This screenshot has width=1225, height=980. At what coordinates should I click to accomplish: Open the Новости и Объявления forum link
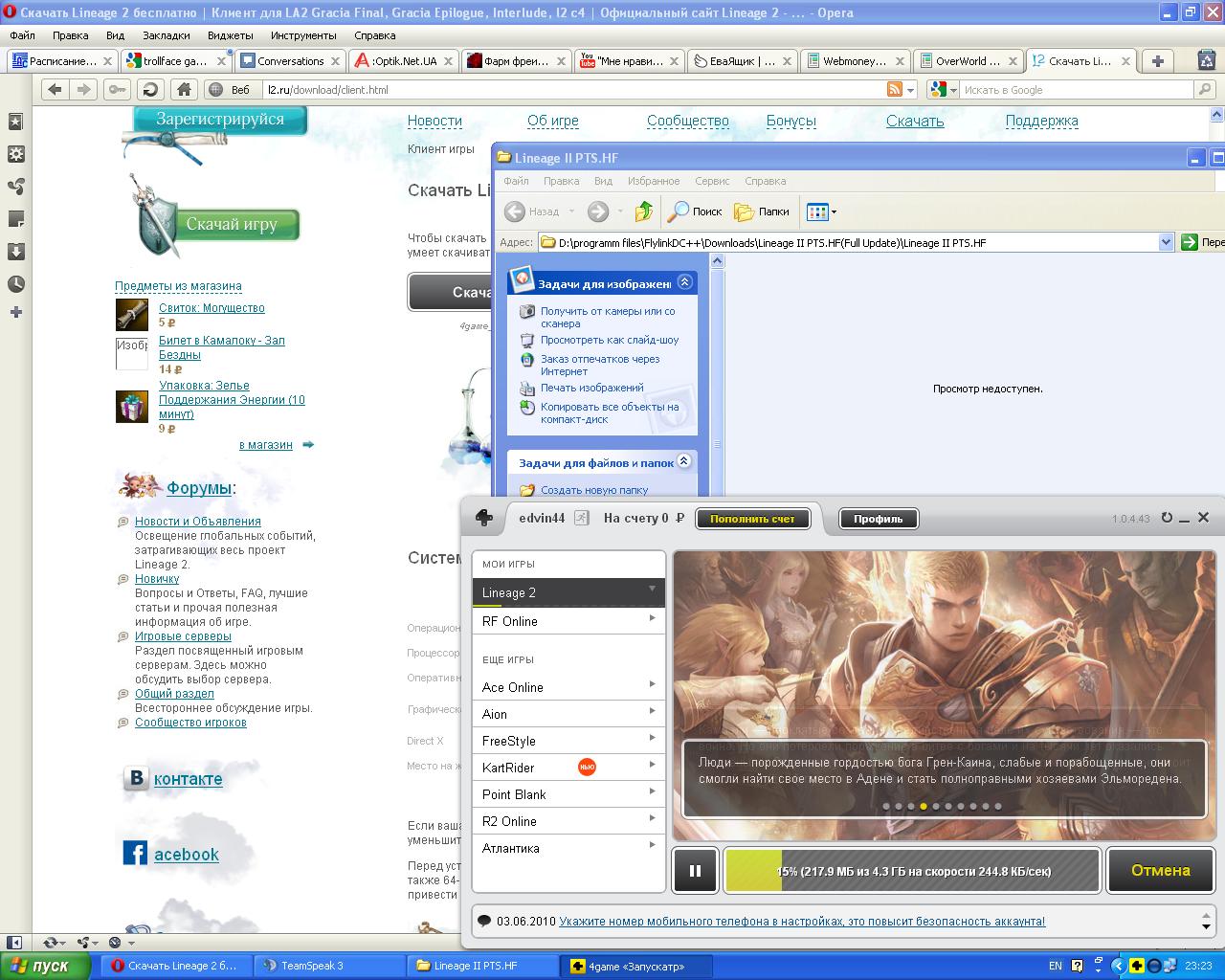click(198, 522)
